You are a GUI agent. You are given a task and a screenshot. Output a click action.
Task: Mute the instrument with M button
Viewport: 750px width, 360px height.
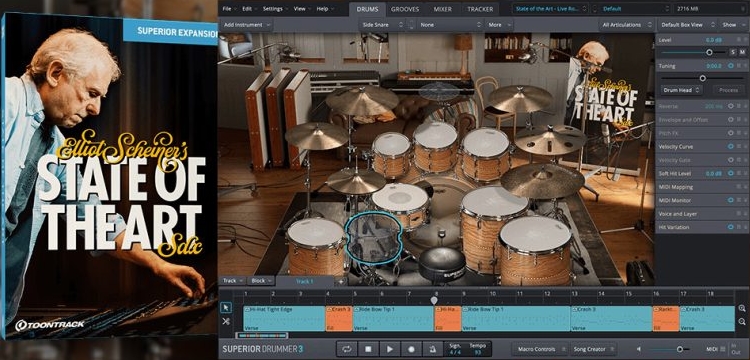[x=742, y=52]
